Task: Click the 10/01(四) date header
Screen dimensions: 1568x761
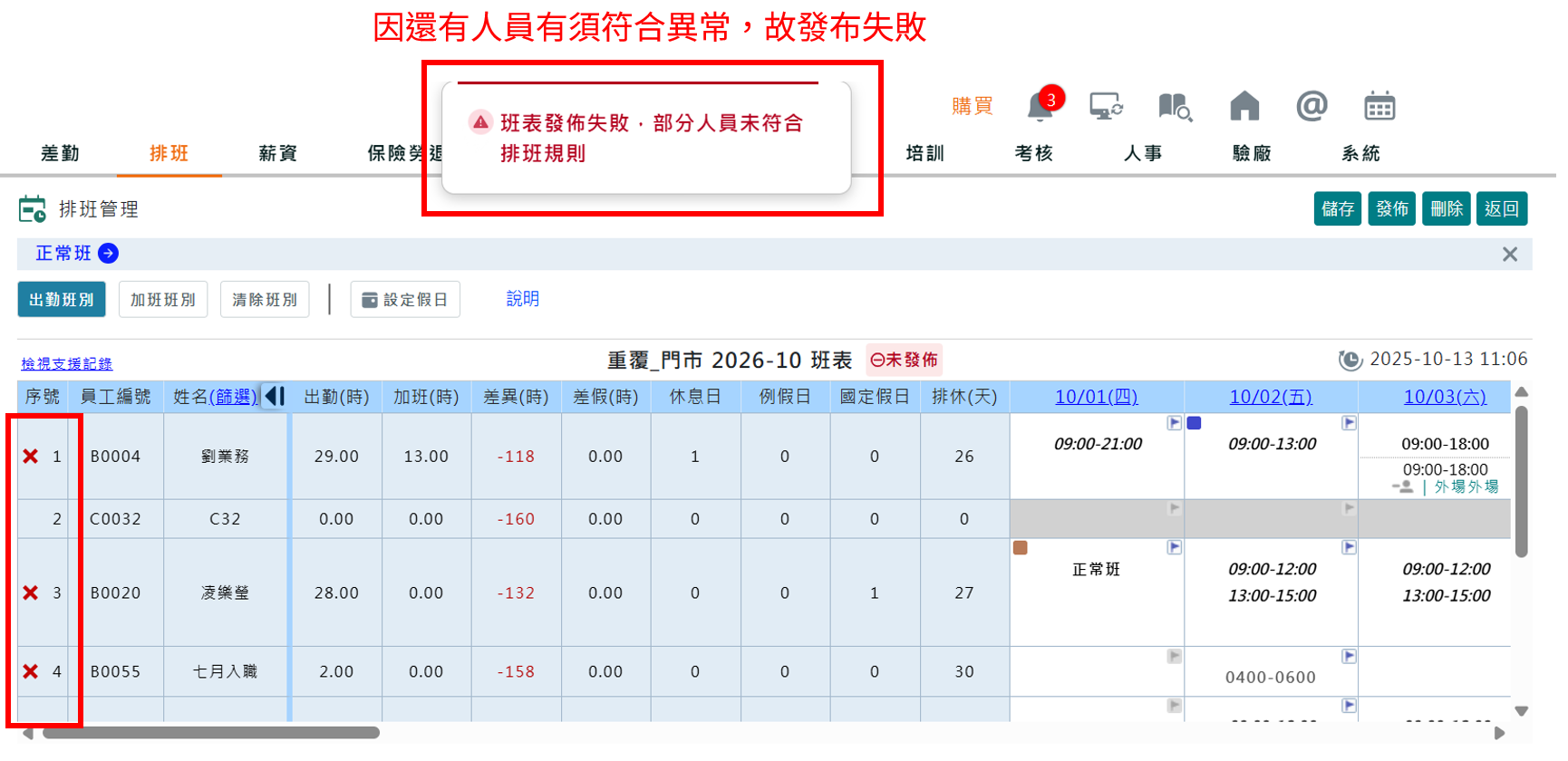Action: [1097, 397]
